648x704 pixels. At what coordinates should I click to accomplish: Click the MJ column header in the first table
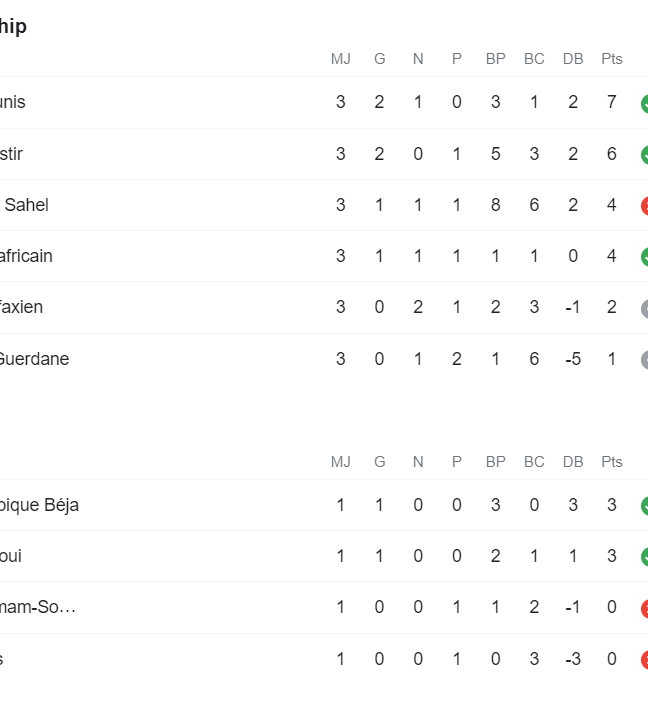[x=340, y=59]
